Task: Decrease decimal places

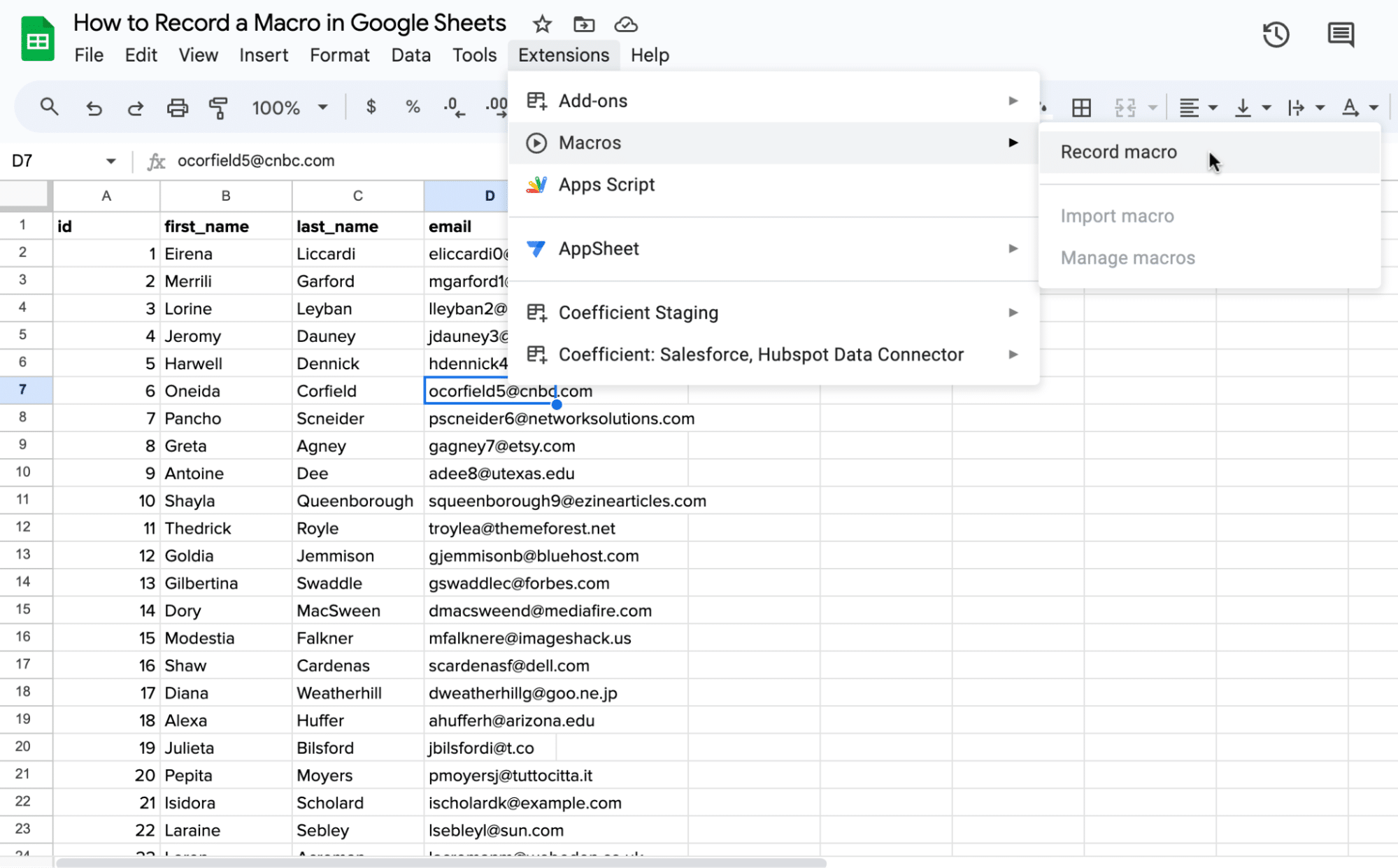Action: (x=454, y=107)
